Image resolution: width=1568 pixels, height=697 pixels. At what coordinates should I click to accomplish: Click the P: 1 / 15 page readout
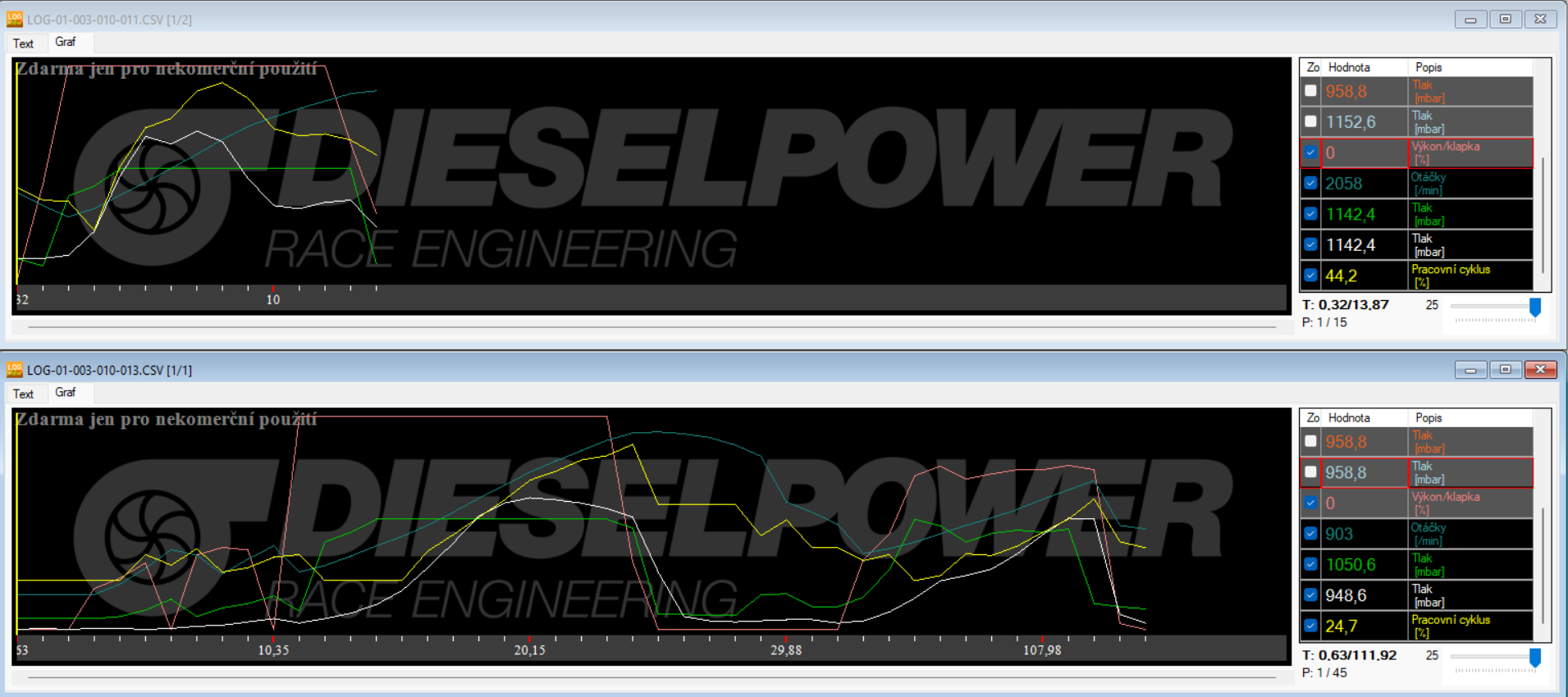click(1324, 322)
